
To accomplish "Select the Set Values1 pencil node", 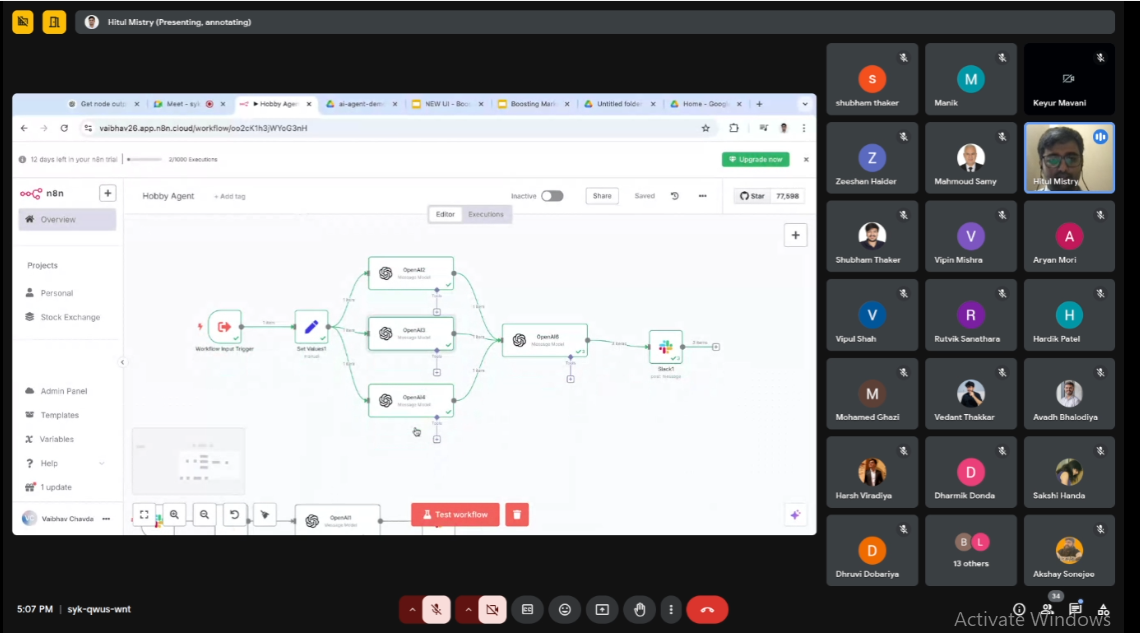I will tap(311, 326).
